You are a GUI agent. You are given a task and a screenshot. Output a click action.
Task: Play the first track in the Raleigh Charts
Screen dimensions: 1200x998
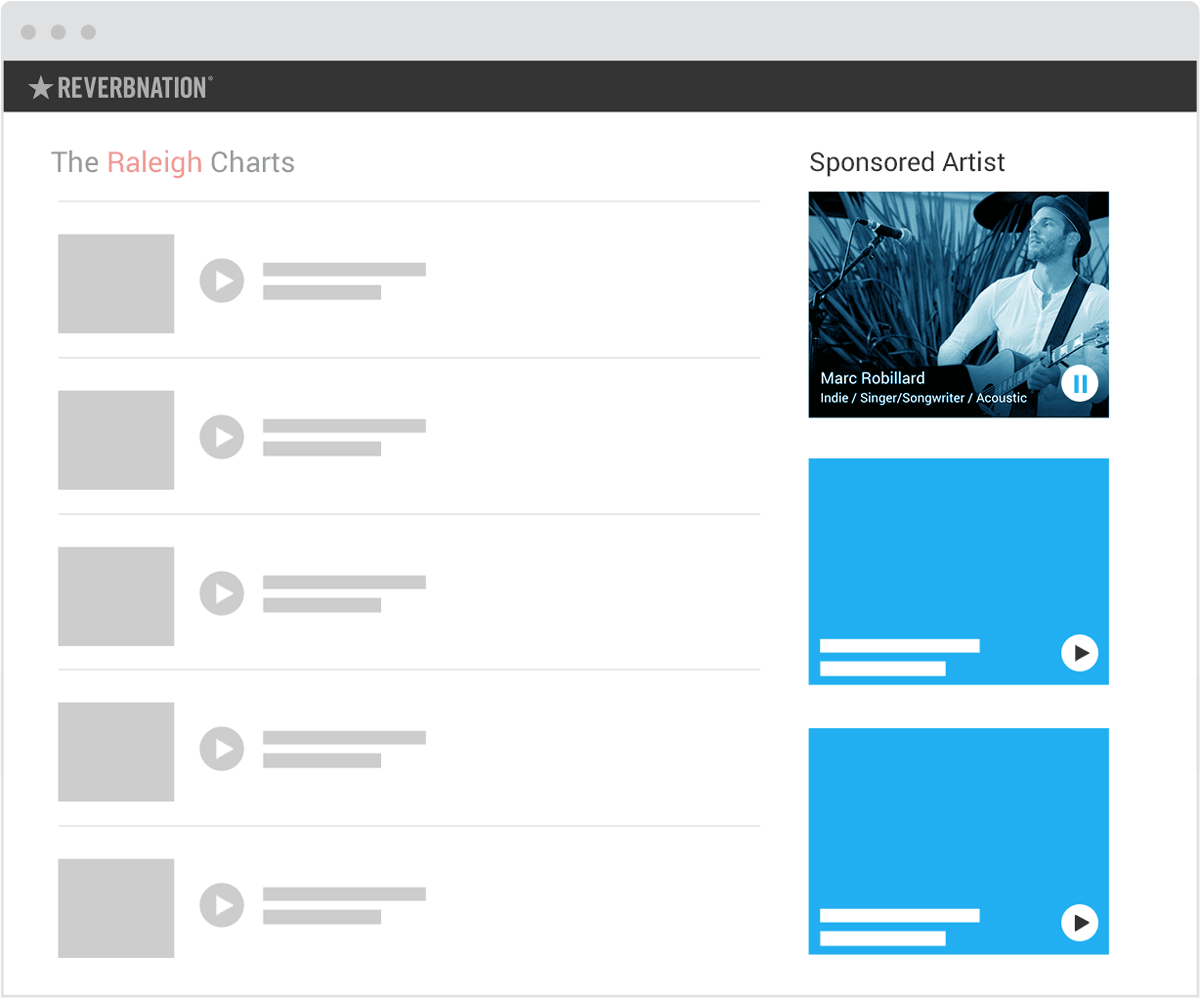(x=221, y=281)
